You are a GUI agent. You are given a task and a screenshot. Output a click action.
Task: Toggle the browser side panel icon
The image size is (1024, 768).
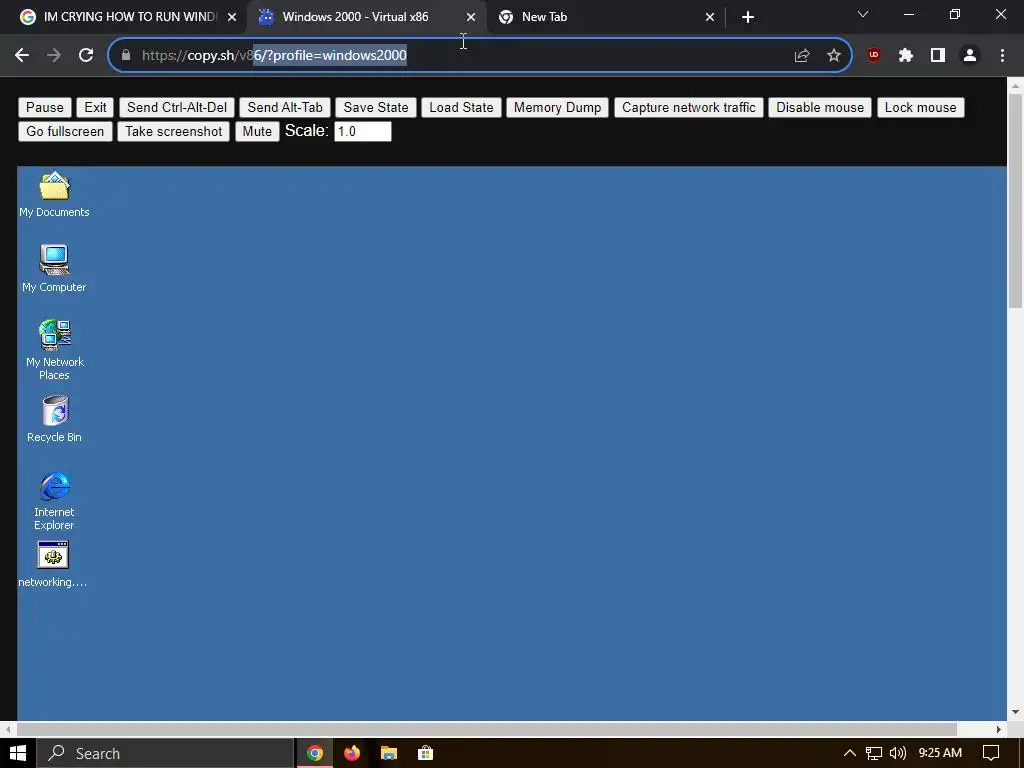click(938, 56)
